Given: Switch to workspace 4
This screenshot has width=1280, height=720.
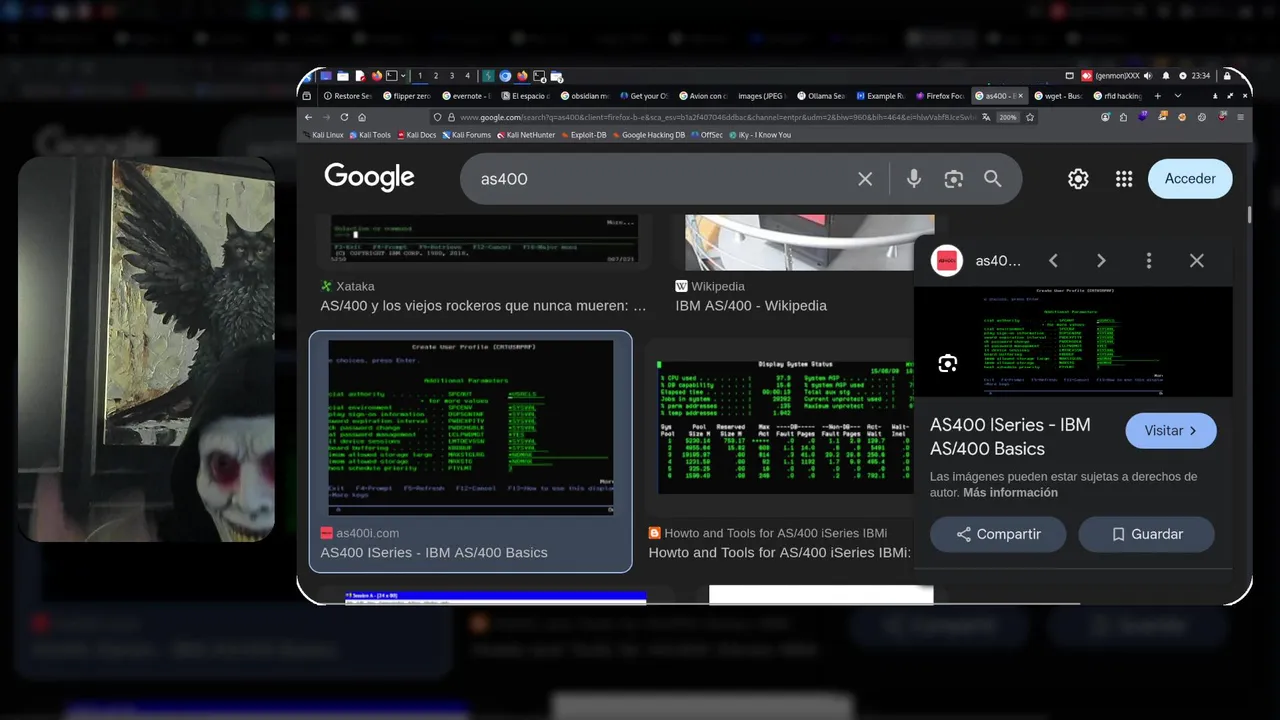Looking at the screenshot, I should [x=467, y=76].
